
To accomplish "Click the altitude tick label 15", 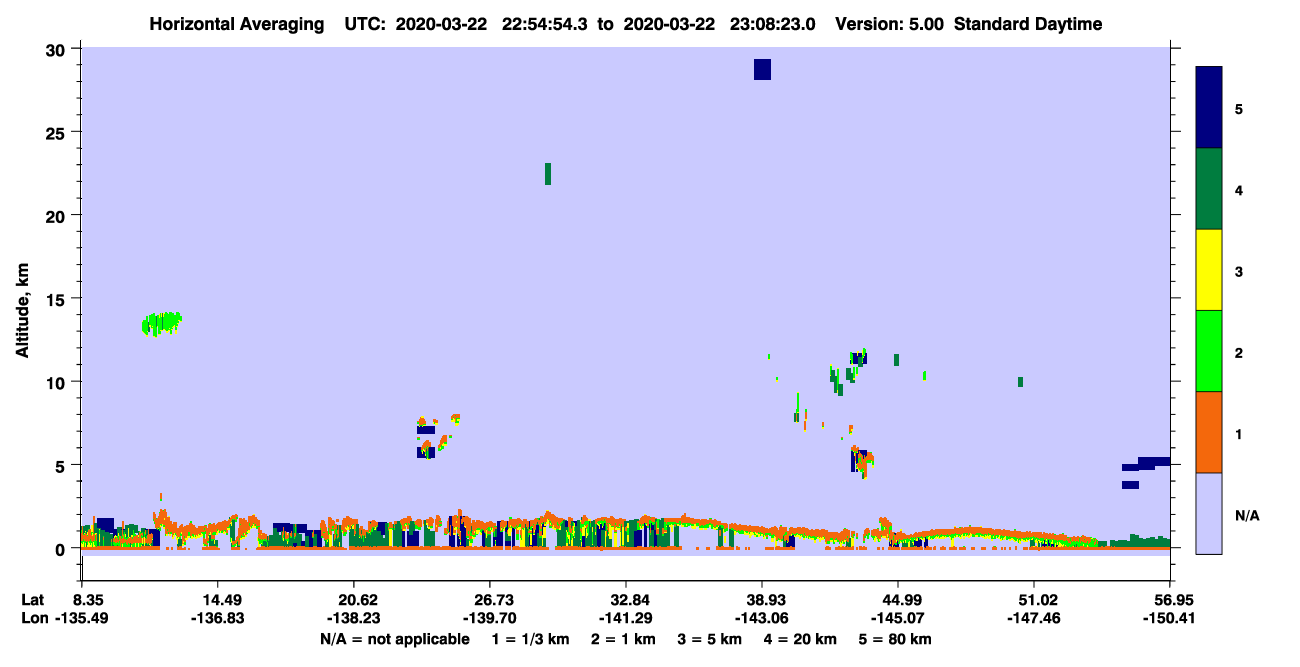I will tap(58, 299).
